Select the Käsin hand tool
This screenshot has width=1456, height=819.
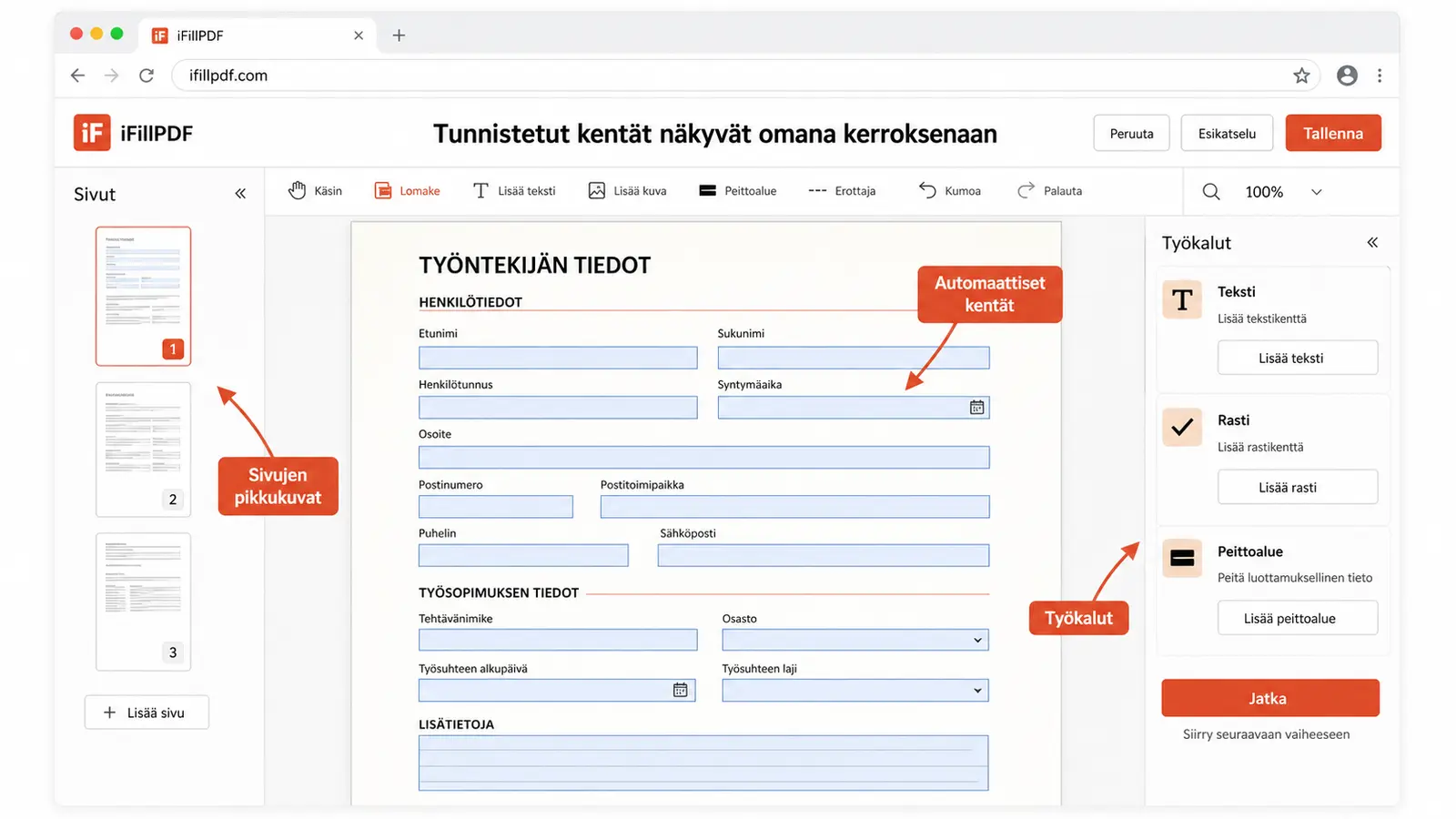[315, 191]
